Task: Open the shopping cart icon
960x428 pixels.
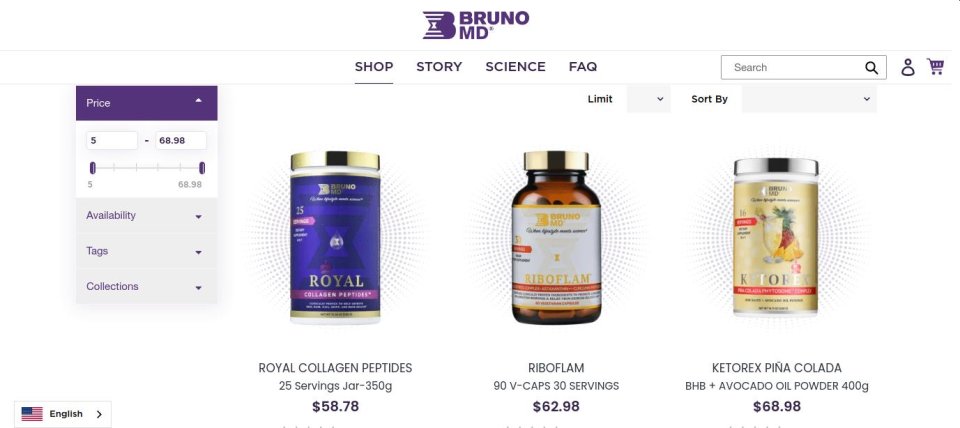Action: [x=935, y=66]
